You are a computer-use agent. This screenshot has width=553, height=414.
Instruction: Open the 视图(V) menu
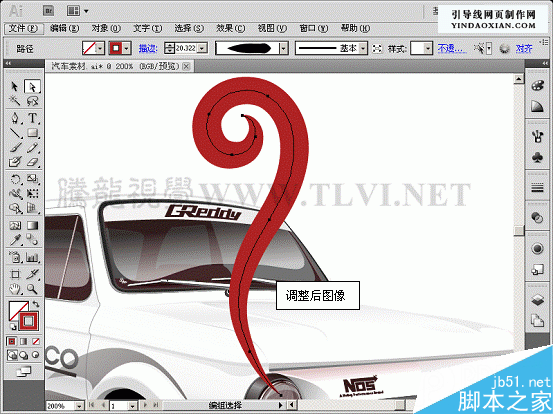coord(272,28)
